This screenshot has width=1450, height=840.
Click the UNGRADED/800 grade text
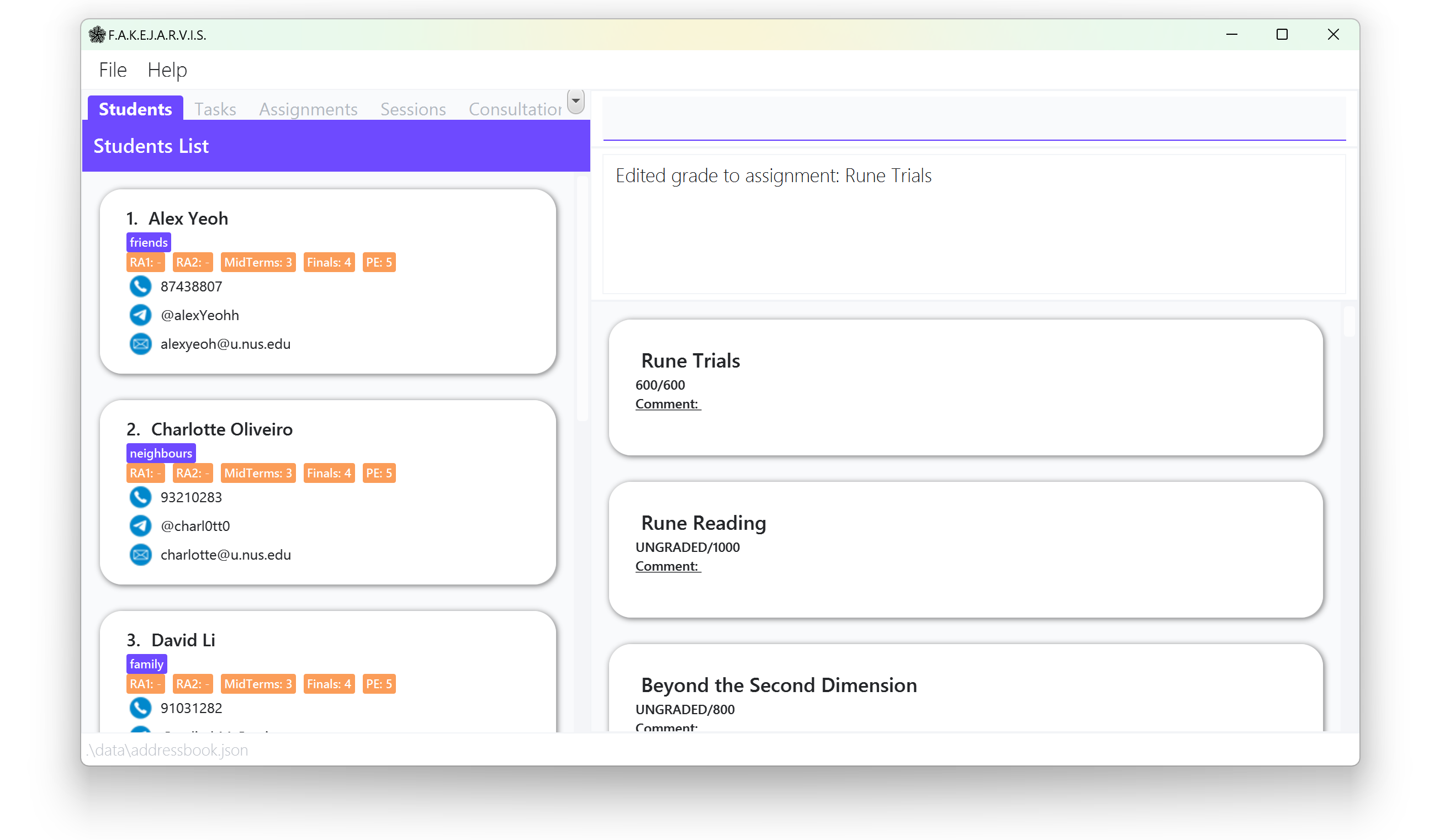tap(685, 710)
